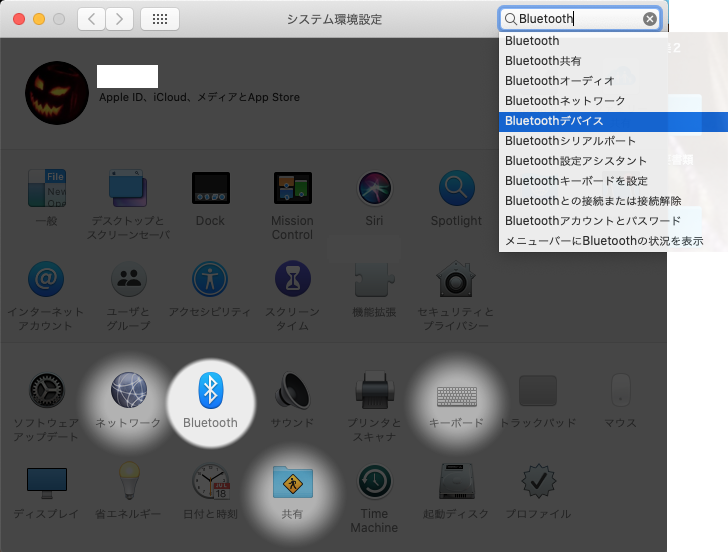Screen dimensions: 728x552
Task: Click inside the Bluetooth search field
Action: click(x=575, y=19)
